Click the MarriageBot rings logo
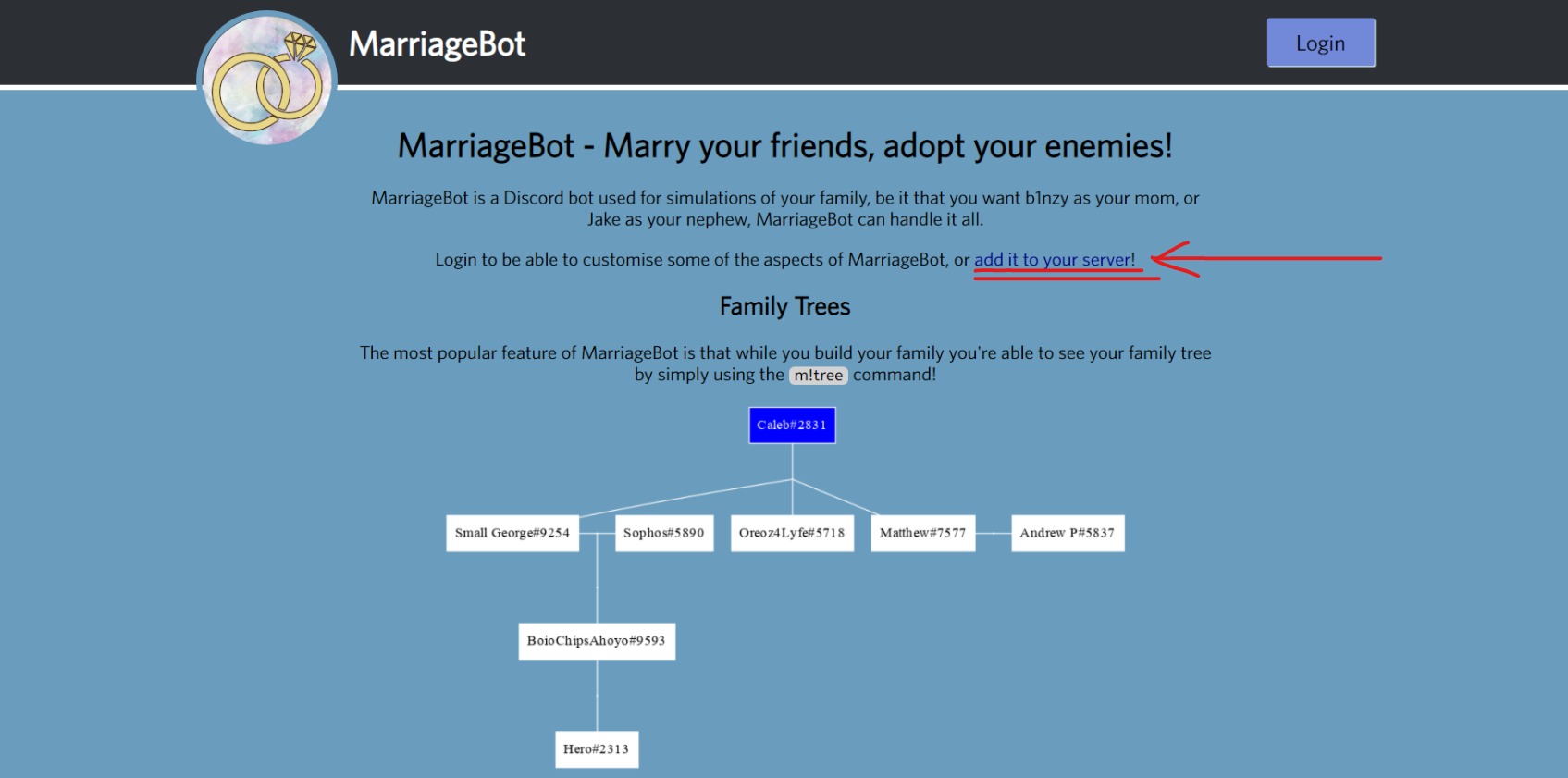The height and width of the screenshot is (778, 1568). (267, 80)
